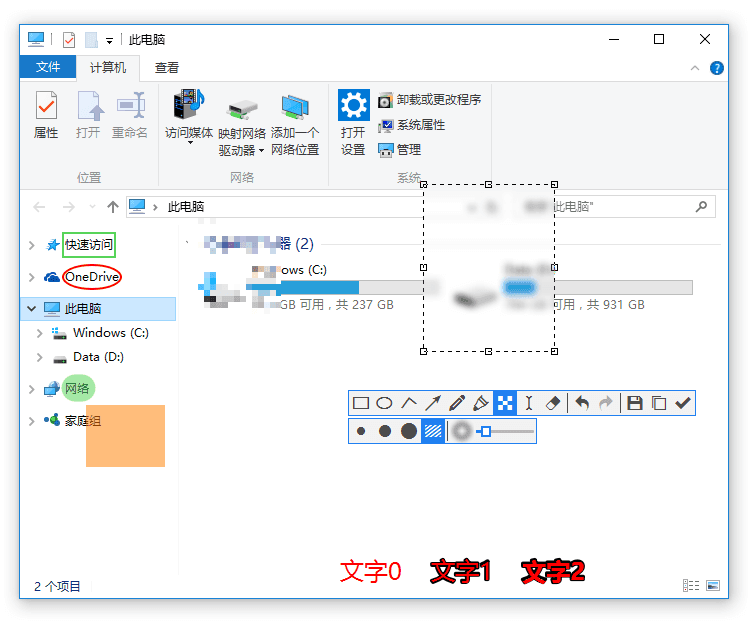Click the 卸载或更改程序 button
The image size is (753, 622).
pos(430,100)
